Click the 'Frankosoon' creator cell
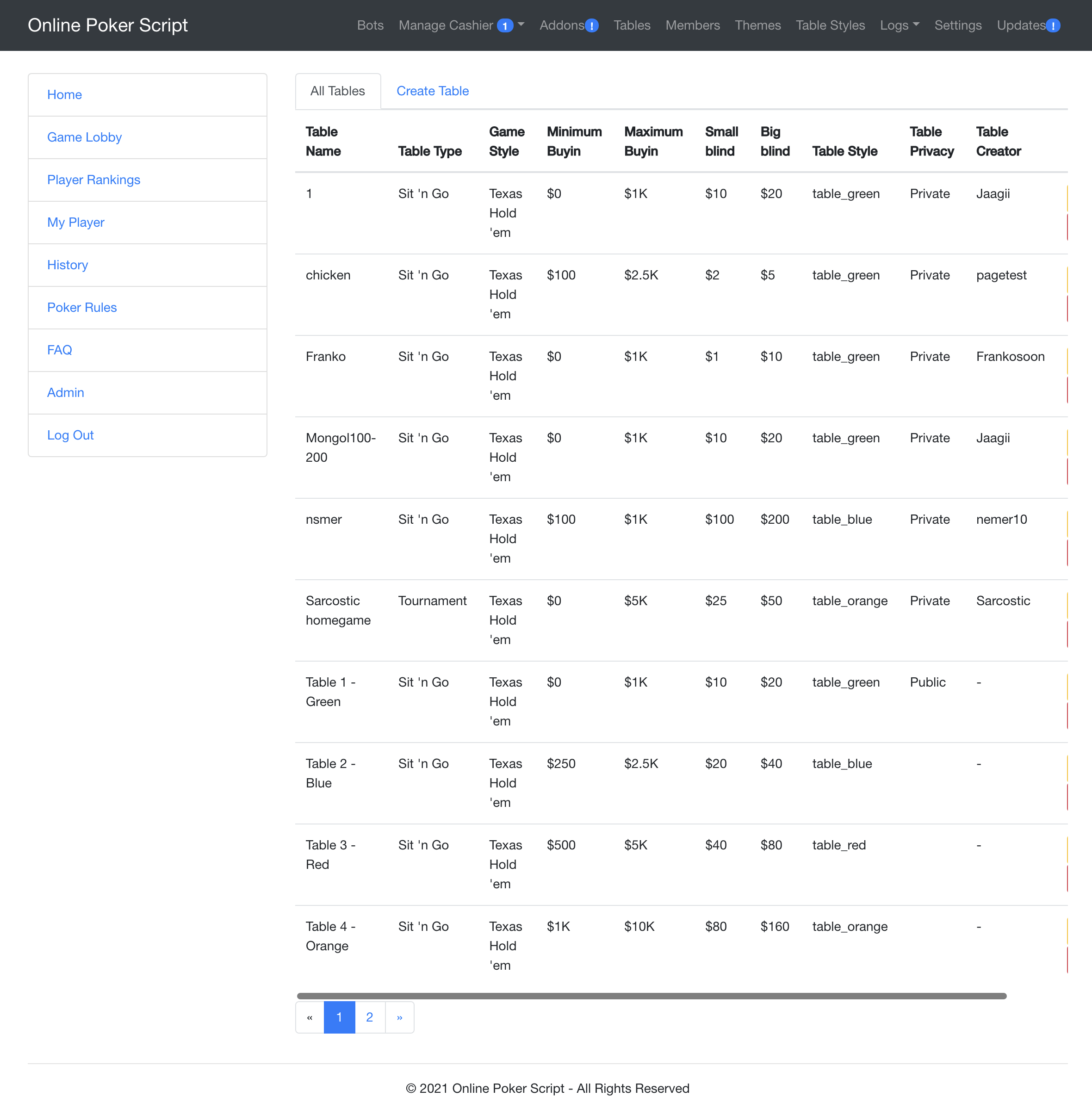The image size is (1092, 1115). coord(1010,357)
